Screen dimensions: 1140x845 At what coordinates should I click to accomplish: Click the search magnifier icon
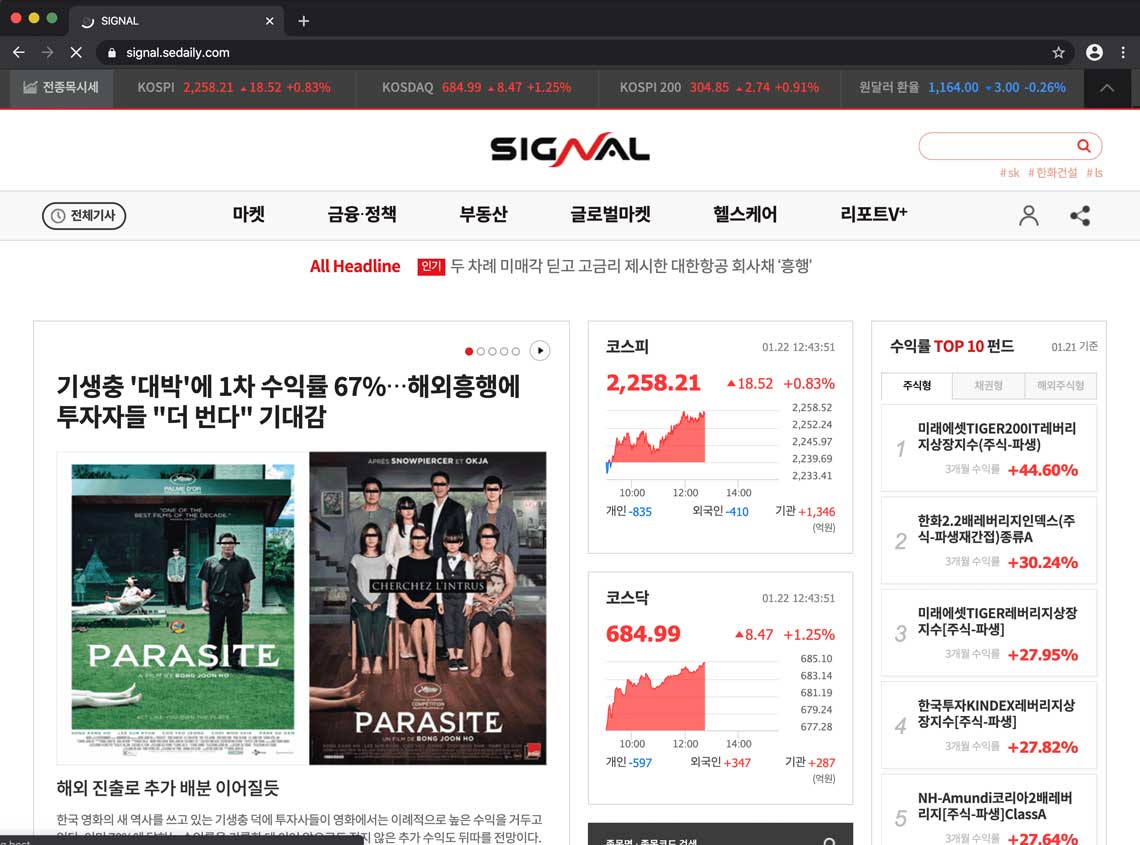coord(1083,145)
